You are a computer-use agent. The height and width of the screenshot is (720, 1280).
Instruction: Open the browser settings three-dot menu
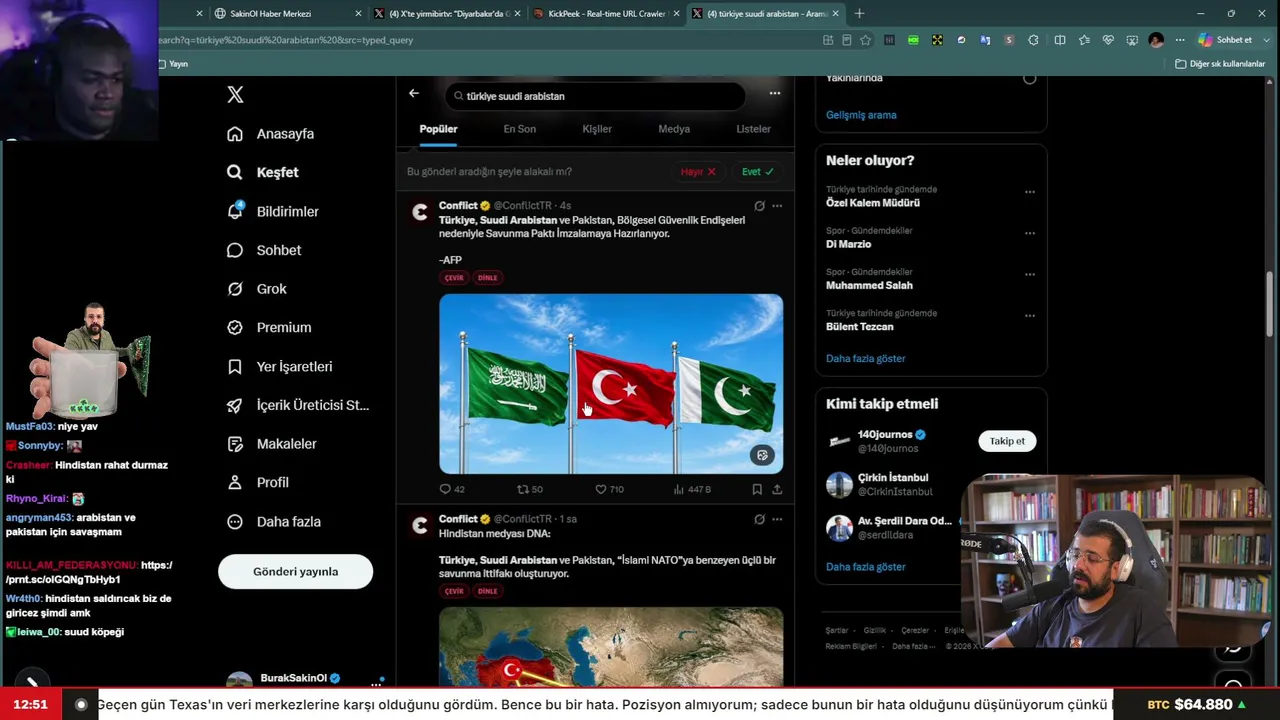pyautogui.click(x=1180, y=40)
